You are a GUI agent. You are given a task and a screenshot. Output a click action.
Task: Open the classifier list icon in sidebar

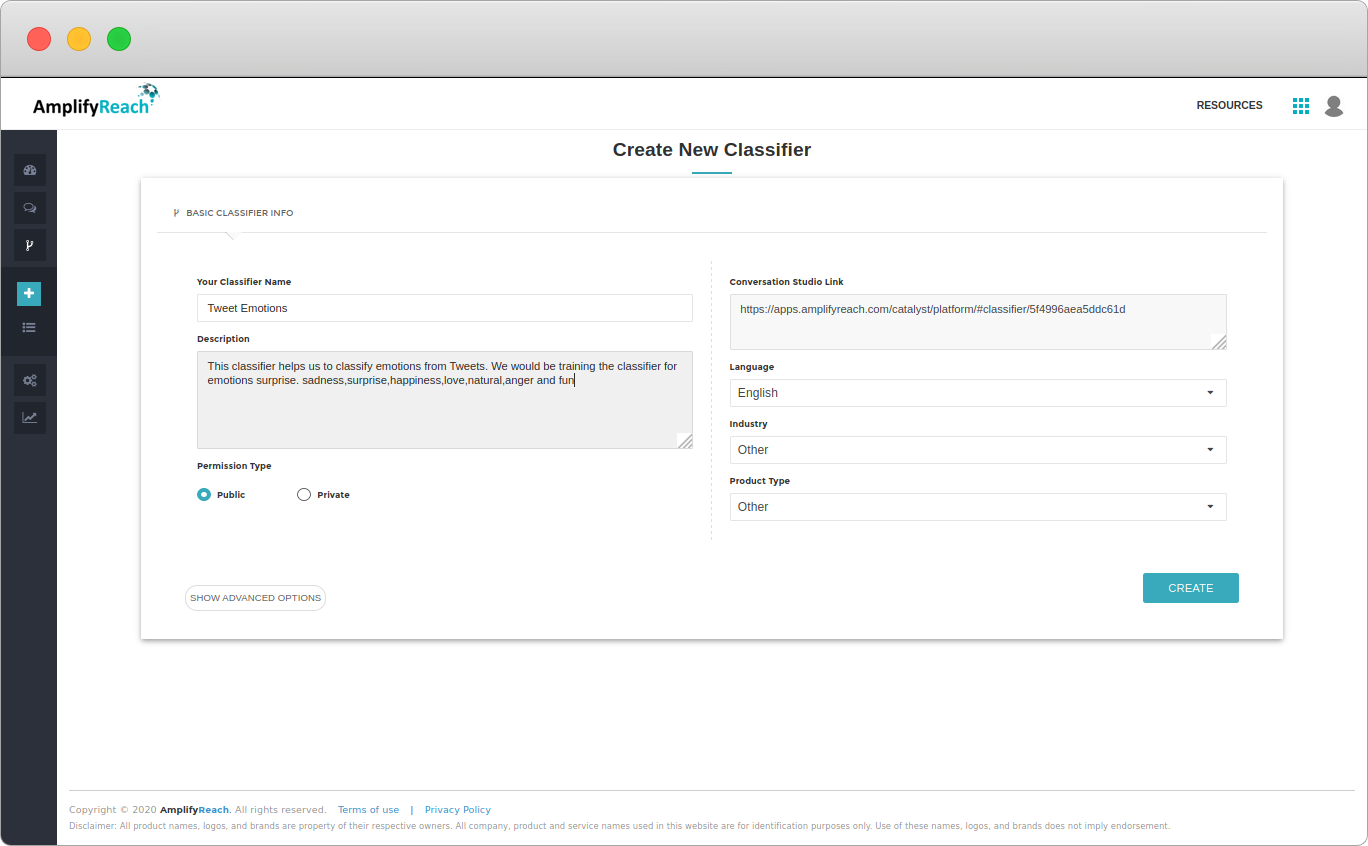pyautogui.click(x=30, y=327)
